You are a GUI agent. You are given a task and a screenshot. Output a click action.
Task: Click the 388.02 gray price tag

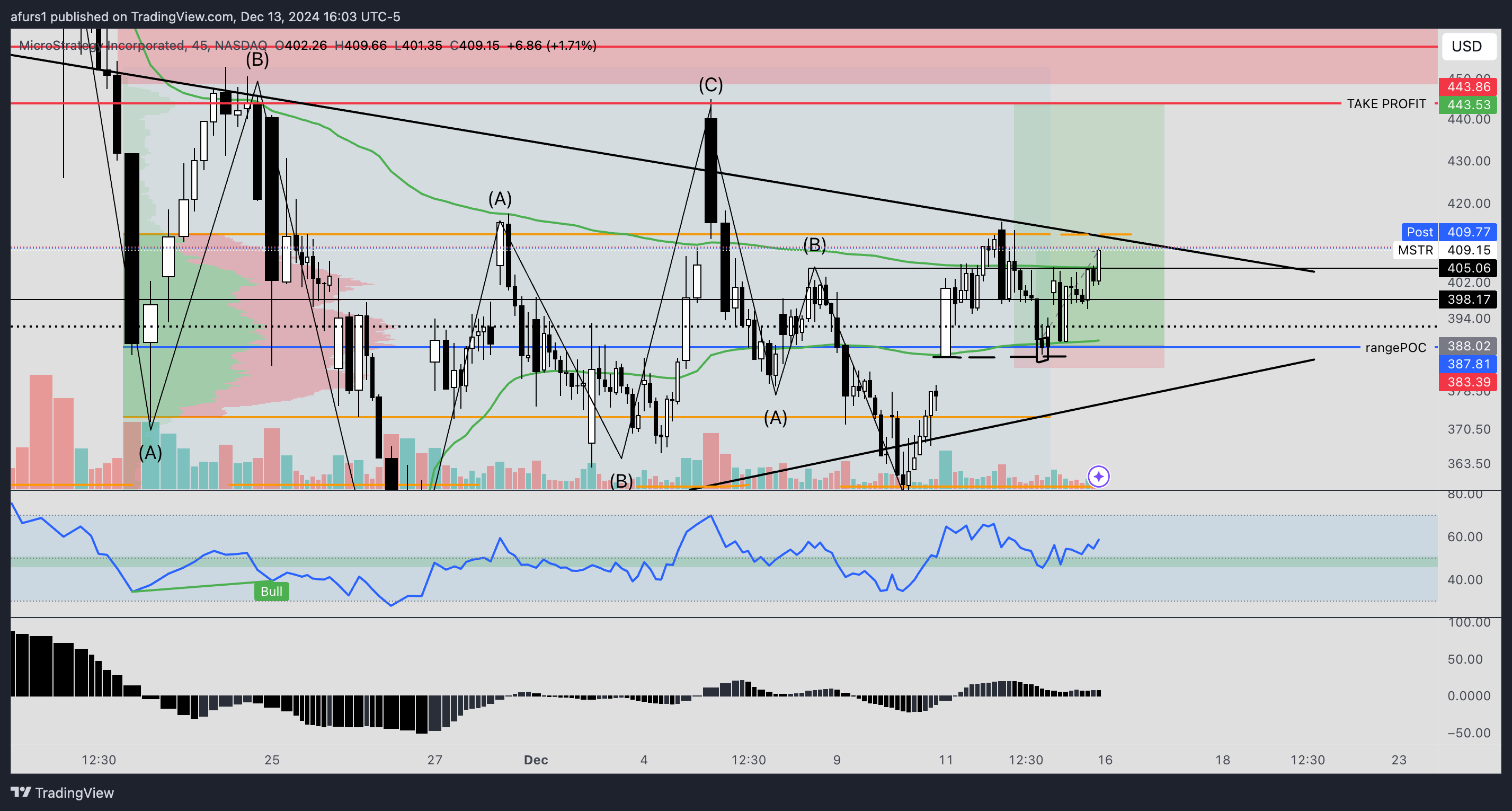pos(1468,346)
